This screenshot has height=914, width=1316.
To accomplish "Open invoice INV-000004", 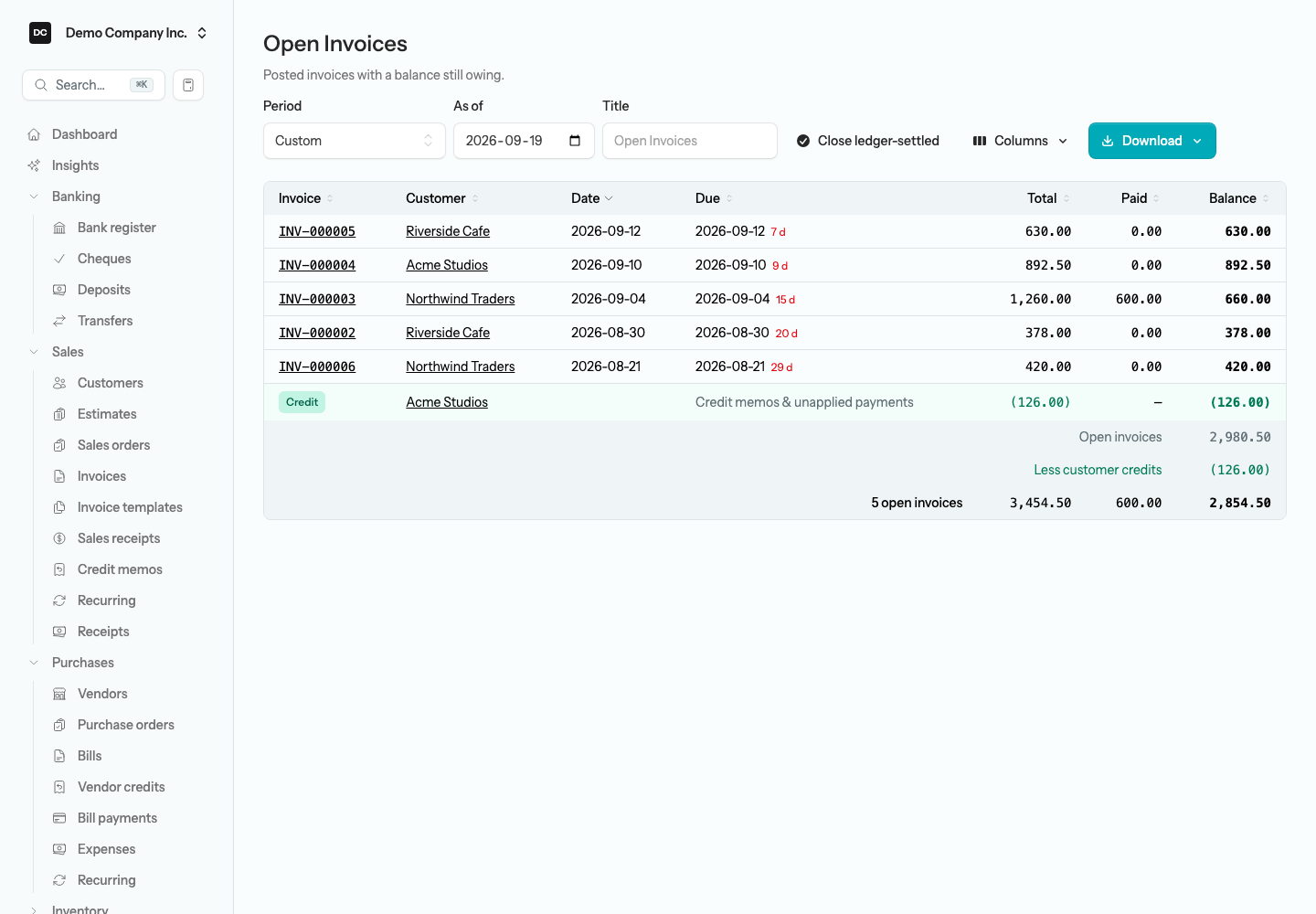I will coord(317,265).
